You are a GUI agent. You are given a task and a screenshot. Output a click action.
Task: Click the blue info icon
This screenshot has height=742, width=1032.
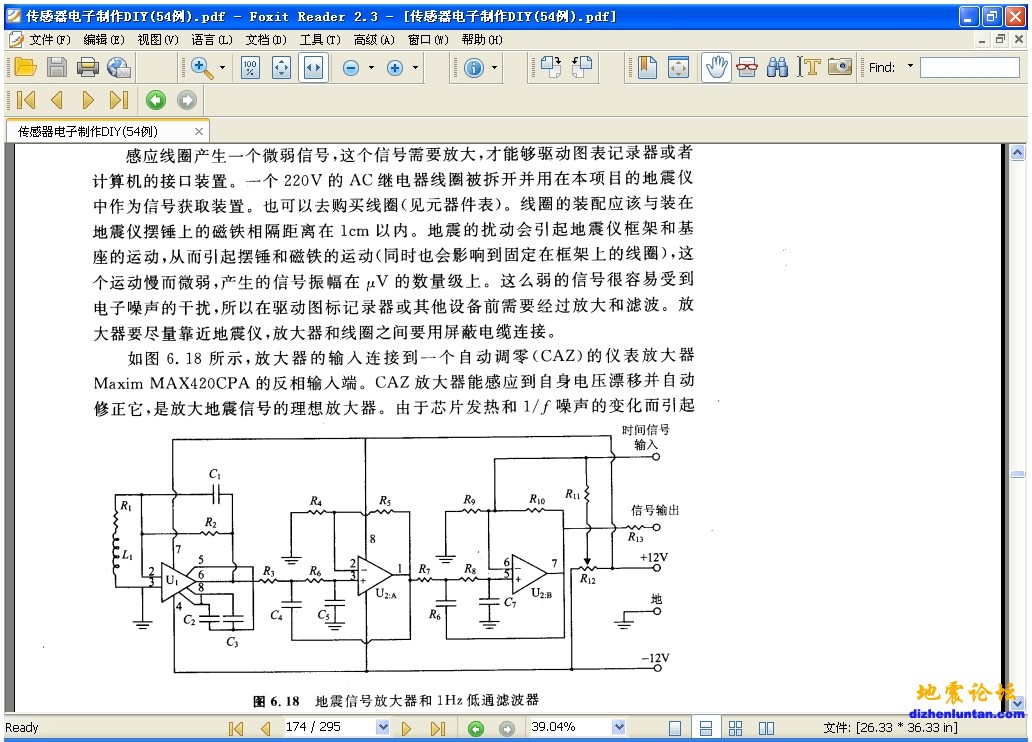point(474,68)
